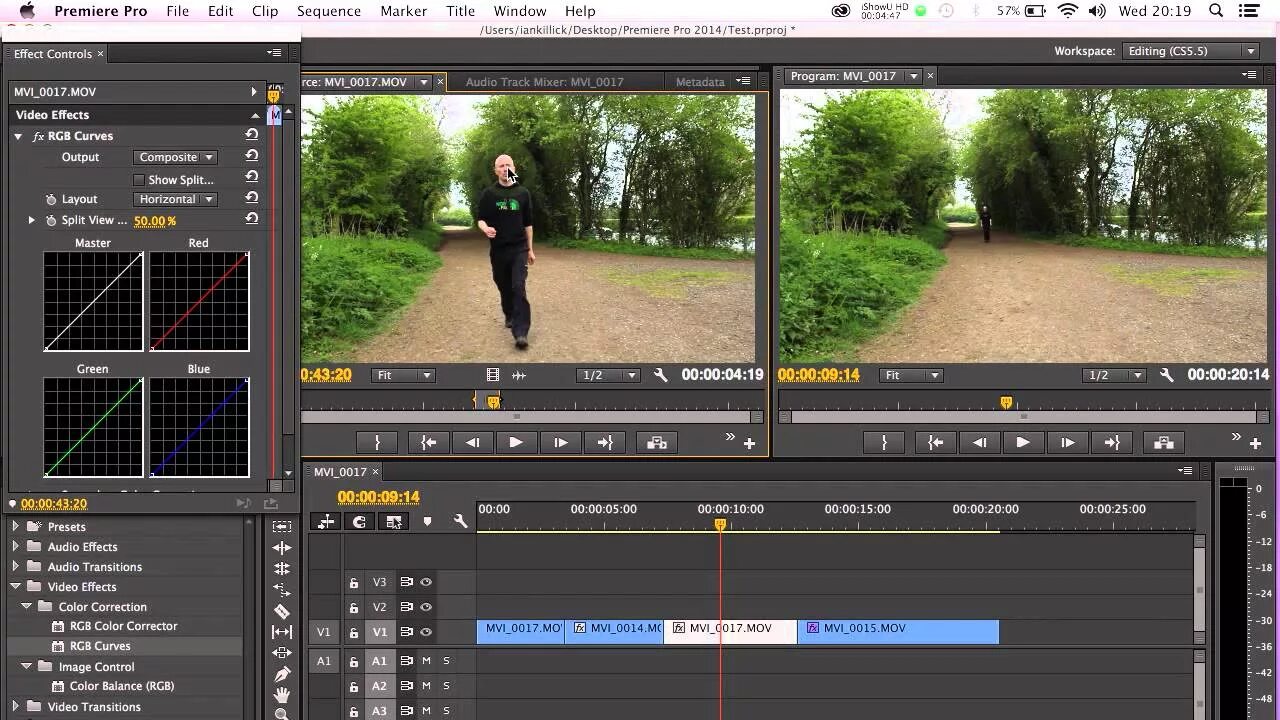Screen dimensions: 1280x720
Task: Mute audio track A1
Action: coord(426,661)
